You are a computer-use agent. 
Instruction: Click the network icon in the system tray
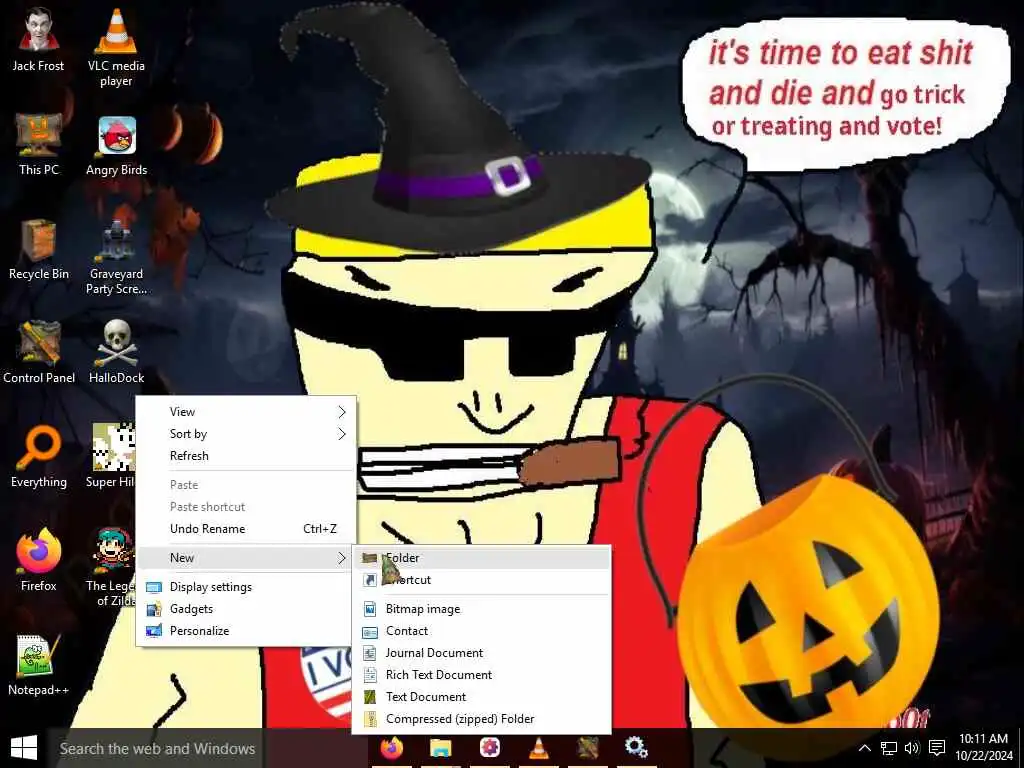889,748
